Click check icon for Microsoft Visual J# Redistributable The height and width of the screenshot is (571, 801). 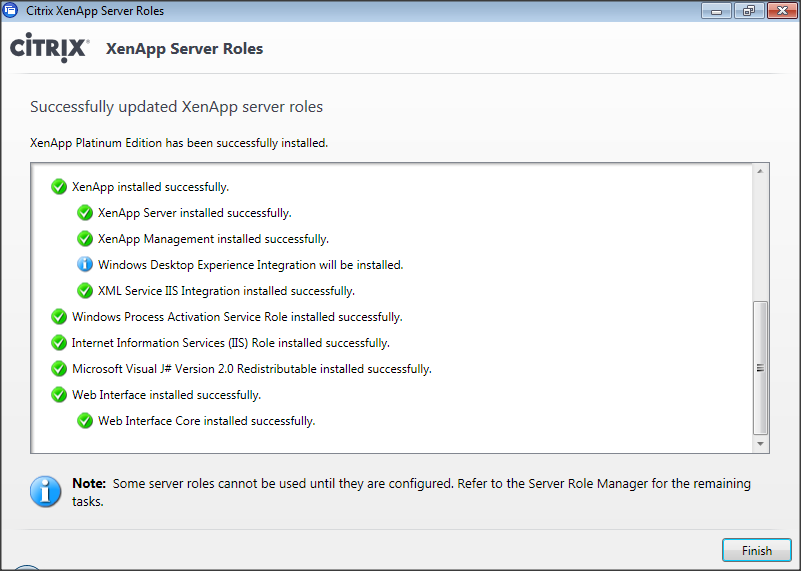point(59,369)
